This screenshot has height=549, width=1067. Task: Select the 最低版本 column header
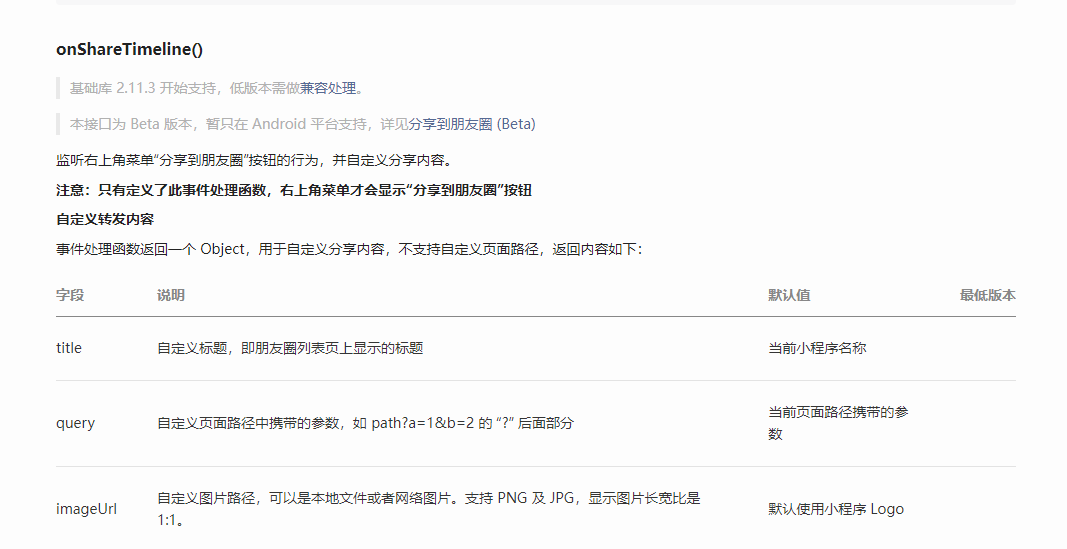[987, 295]
